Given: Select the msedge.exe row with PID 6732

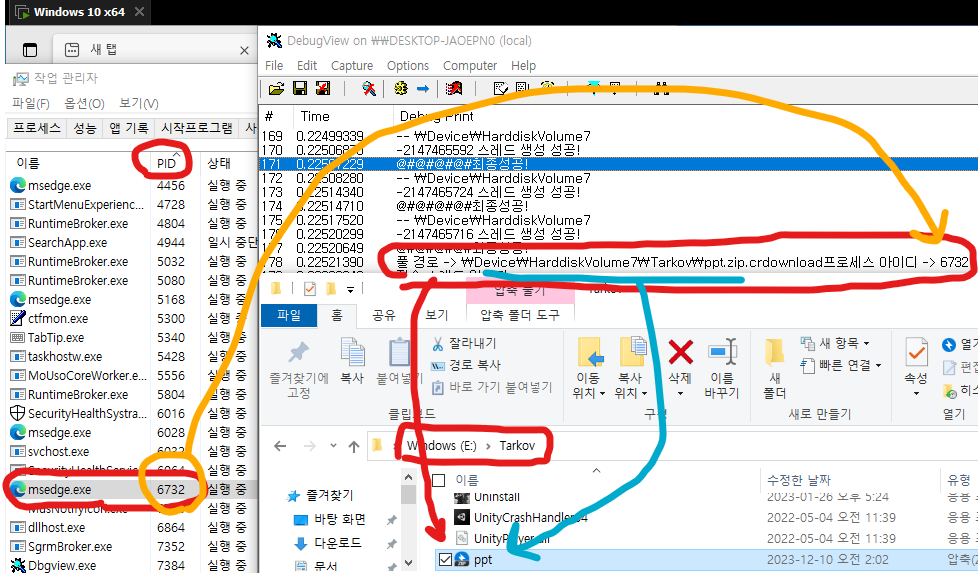Looking at the screenshot, I should pyautogui.click(x=129, y=489).
